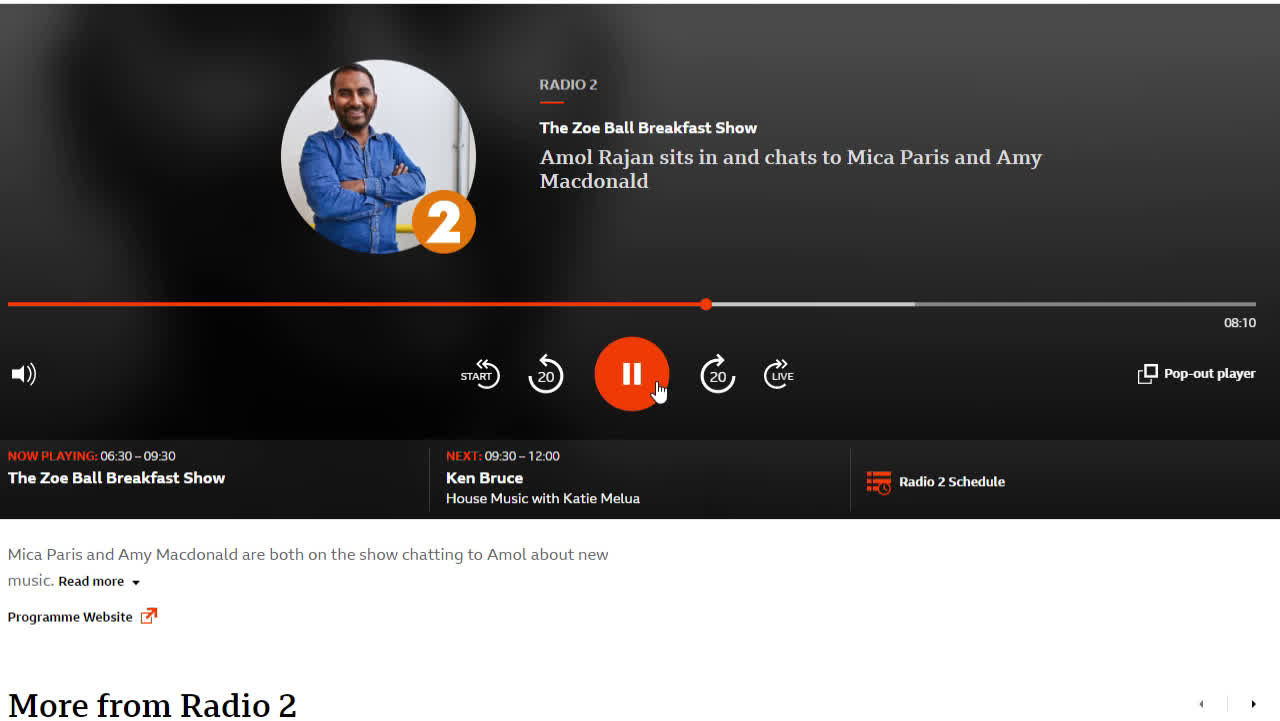Screen dimensions: 1280x721
Task: Open the Programme Website external link icon
Action: (x=148, y=616)
